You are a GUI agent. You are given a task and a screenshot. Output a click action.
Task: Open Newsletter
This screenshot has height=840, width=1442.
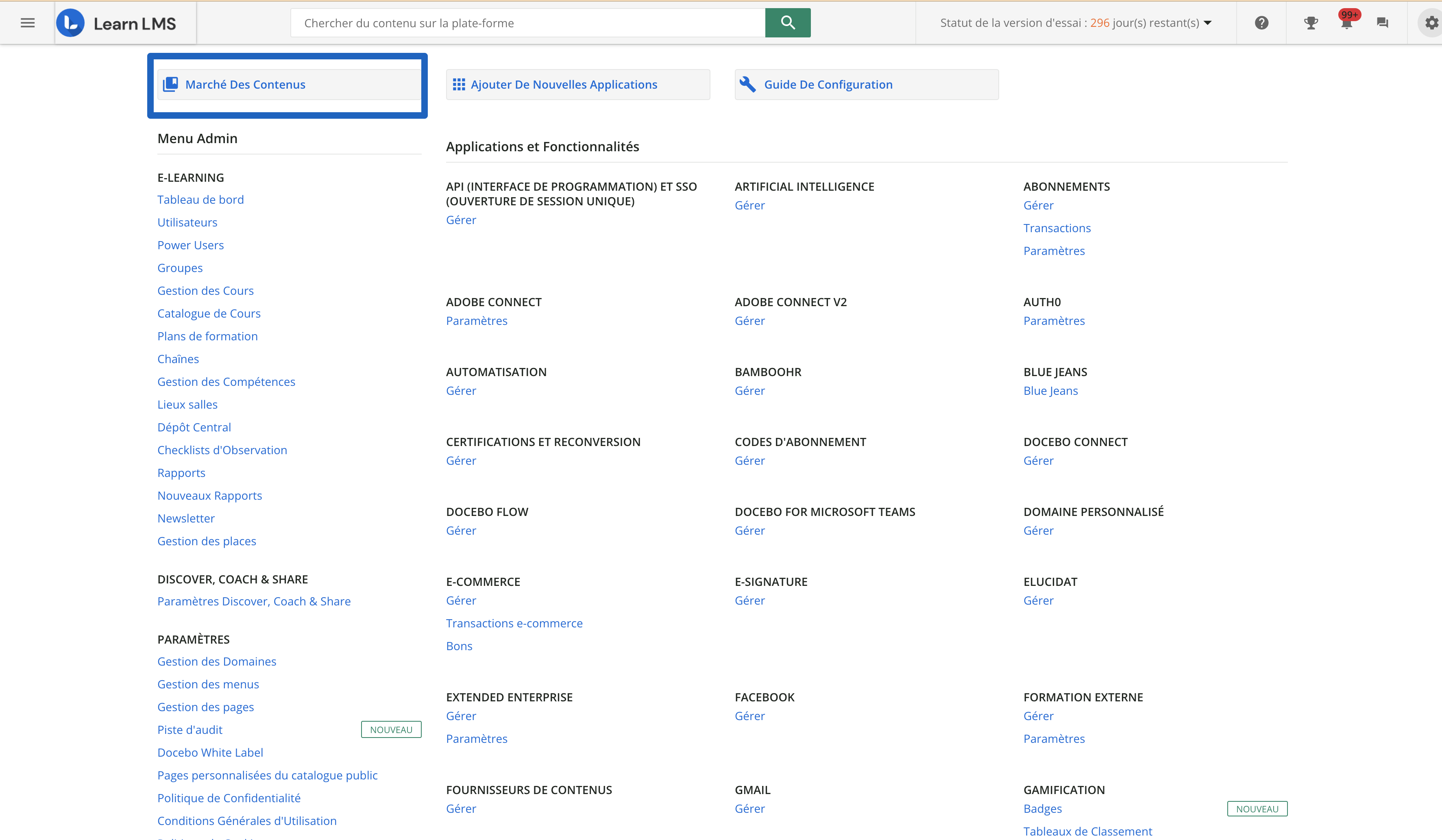[186, 518]
